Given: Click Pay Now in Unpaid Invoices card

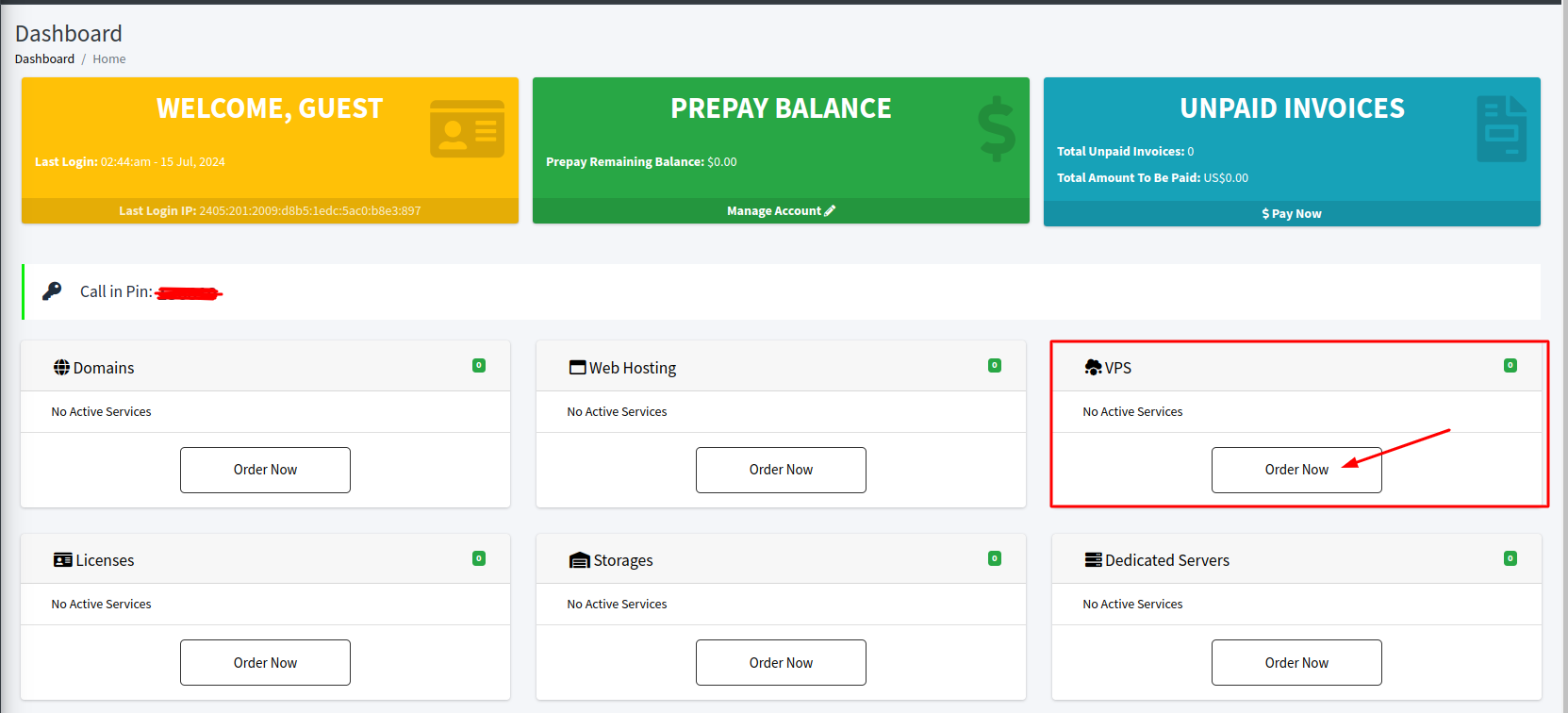Looking at the screenshot, I should 1292,214.
